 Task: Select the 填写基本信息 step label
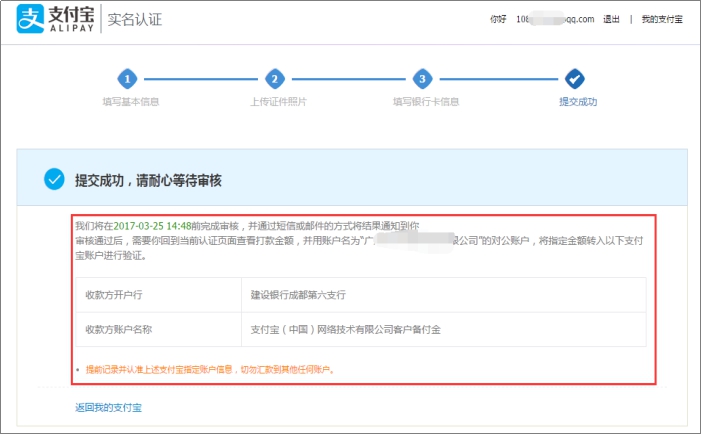tap(130, 102)
